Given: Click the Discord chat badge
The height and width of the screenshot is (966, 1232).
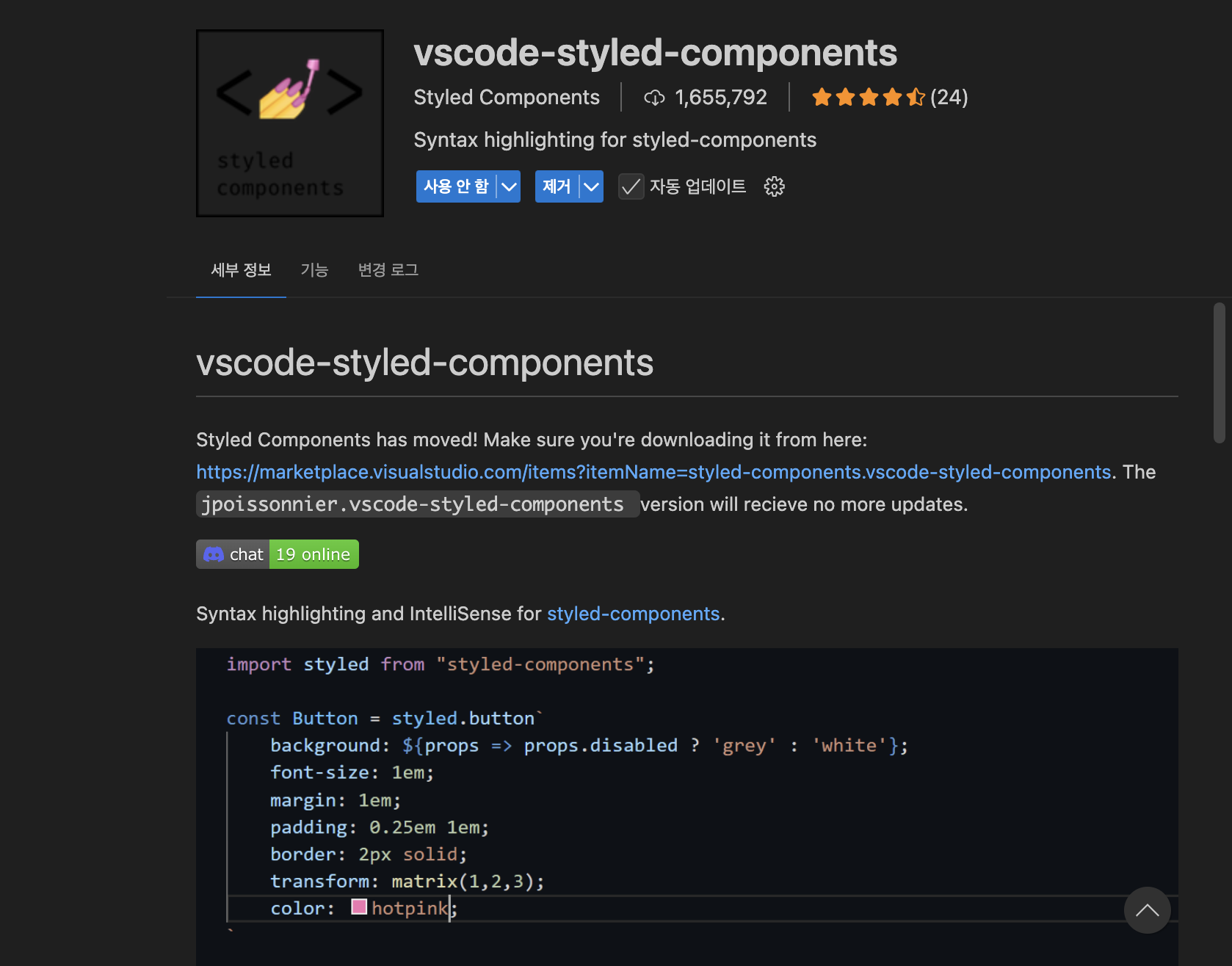Looking at the screenshot, I should [233, 554].
